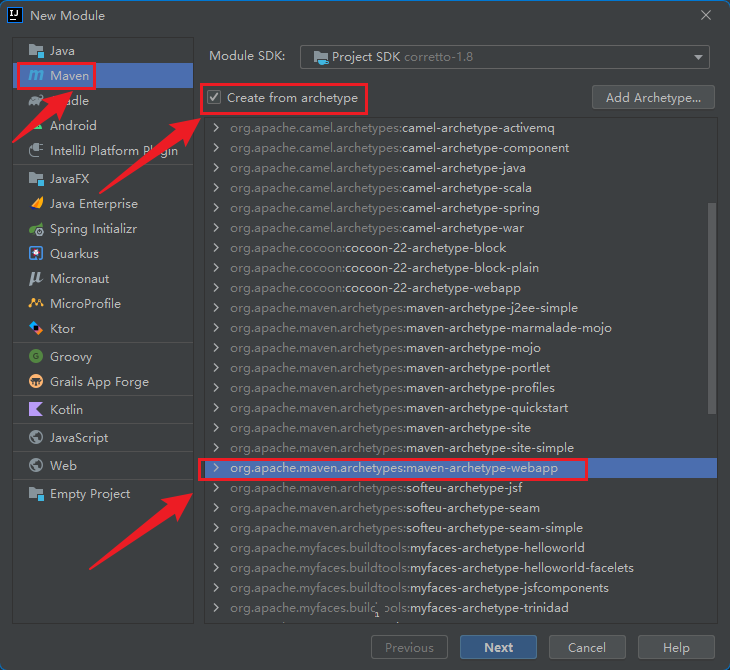
Task: Click the Add Archetype... button
Action: [x=654, y=97]
